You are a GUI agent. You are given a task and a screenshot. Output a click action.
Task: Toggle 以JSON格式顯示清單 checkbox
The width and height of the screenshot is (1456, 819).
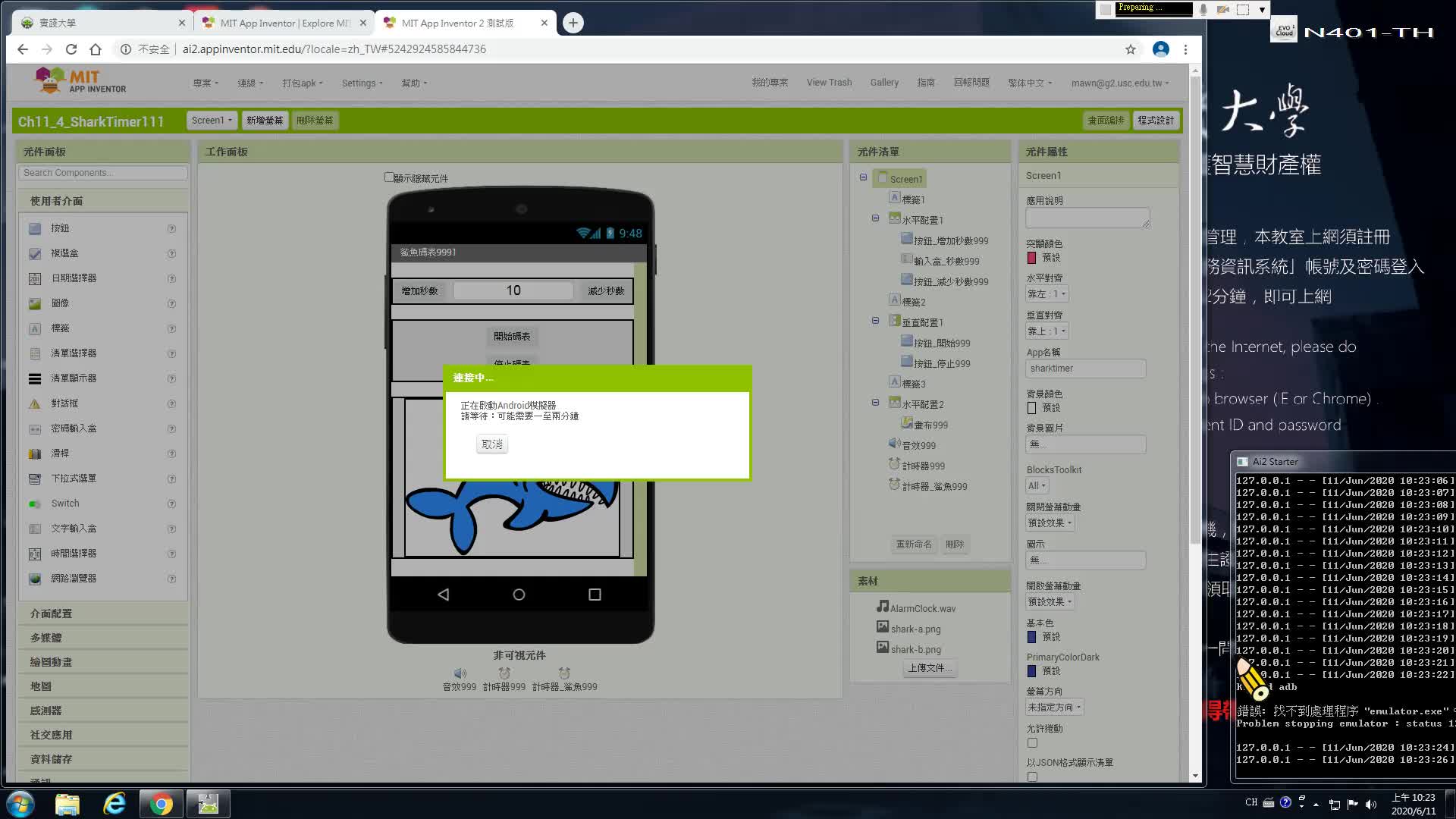(1032, 777)
